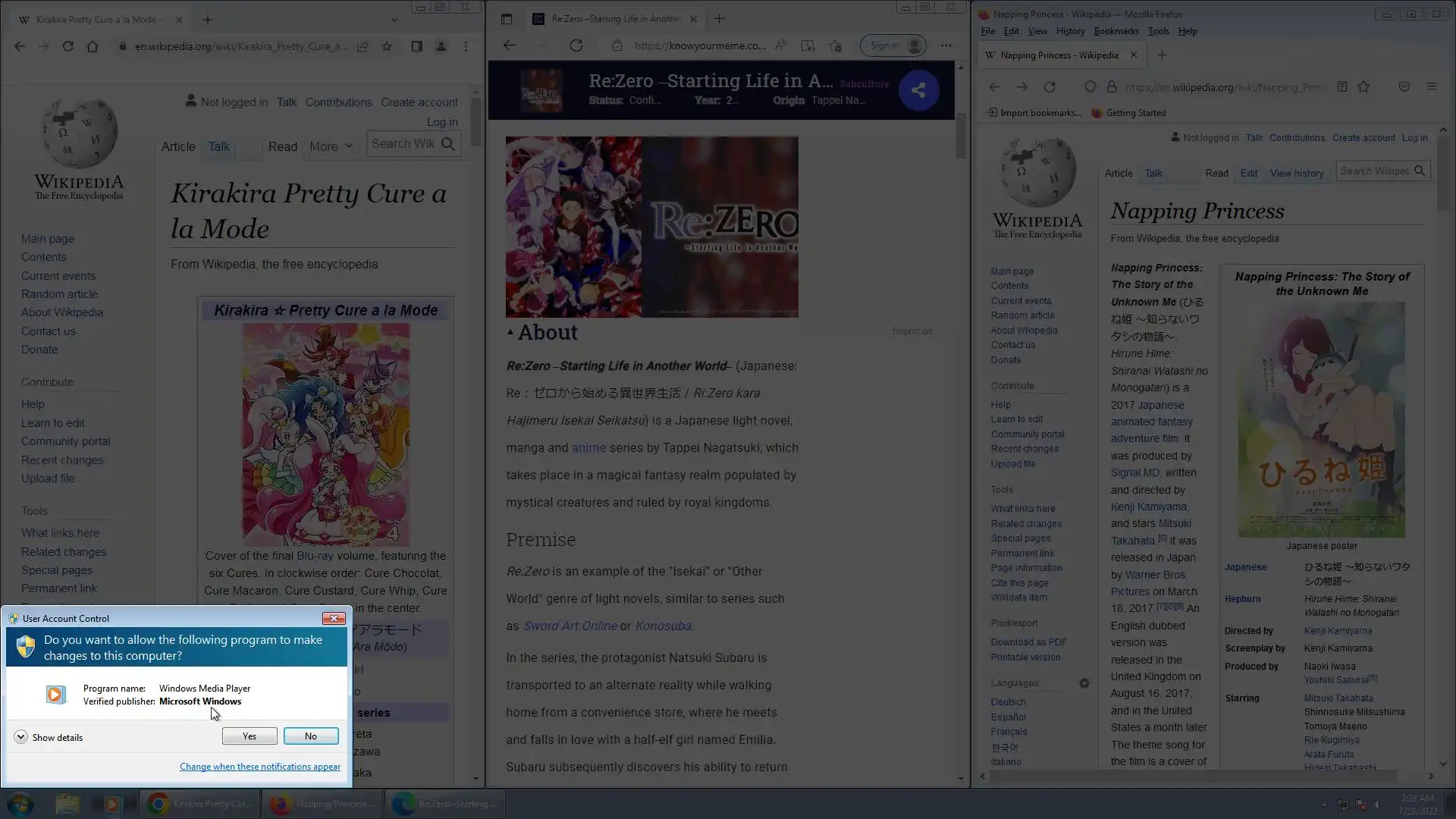The image size is (1456, 819).
Task: Collapse the About section triangle
Action: 510,332
